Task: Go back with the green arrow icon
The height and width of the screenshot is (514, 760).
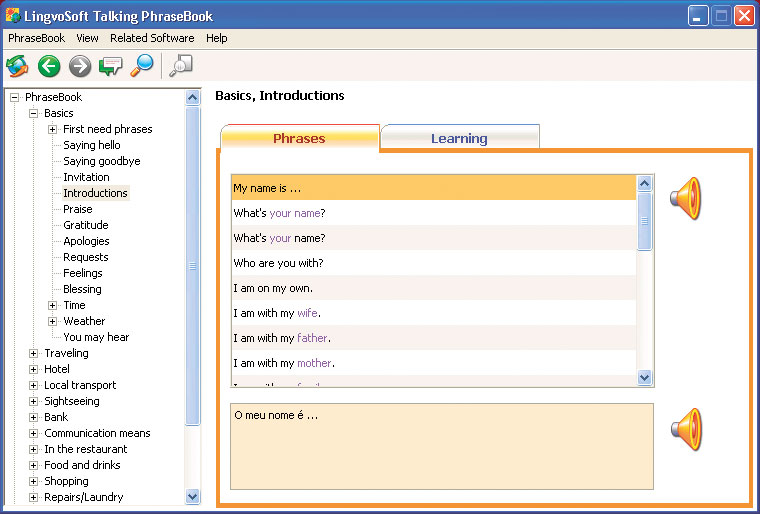Action: (x=49, y=66)
